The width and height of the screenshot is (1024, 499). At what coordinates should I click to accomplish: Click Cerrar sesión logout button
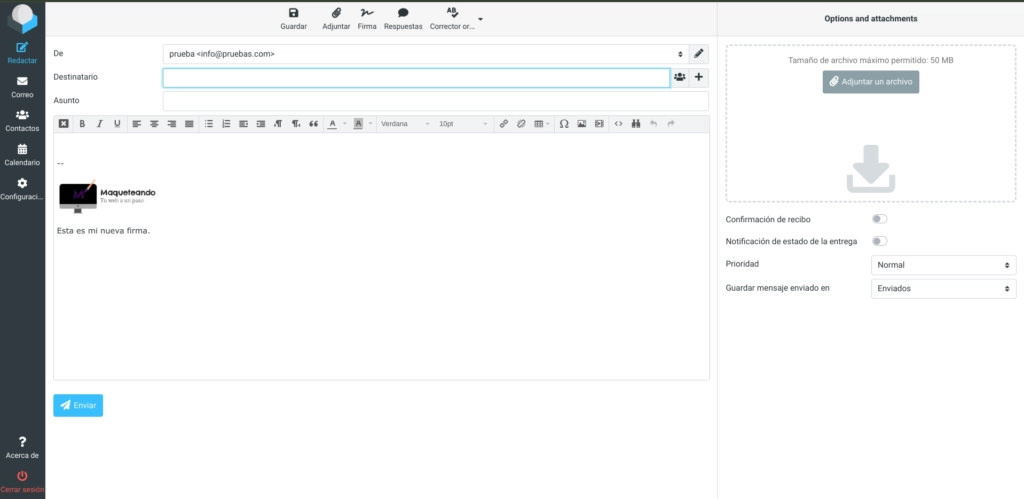(x=22, y=481)
